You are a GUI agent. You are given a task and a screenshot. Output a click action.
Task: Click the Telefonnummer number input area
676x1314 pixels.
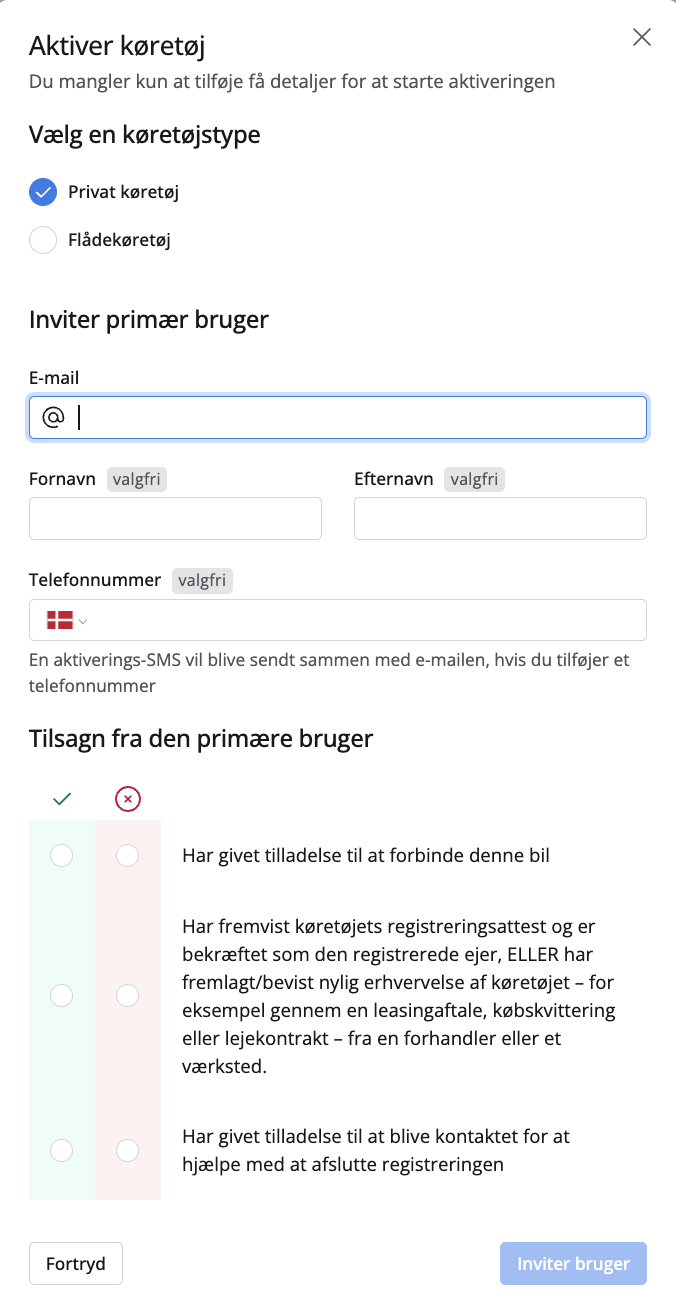click(370, 620)
